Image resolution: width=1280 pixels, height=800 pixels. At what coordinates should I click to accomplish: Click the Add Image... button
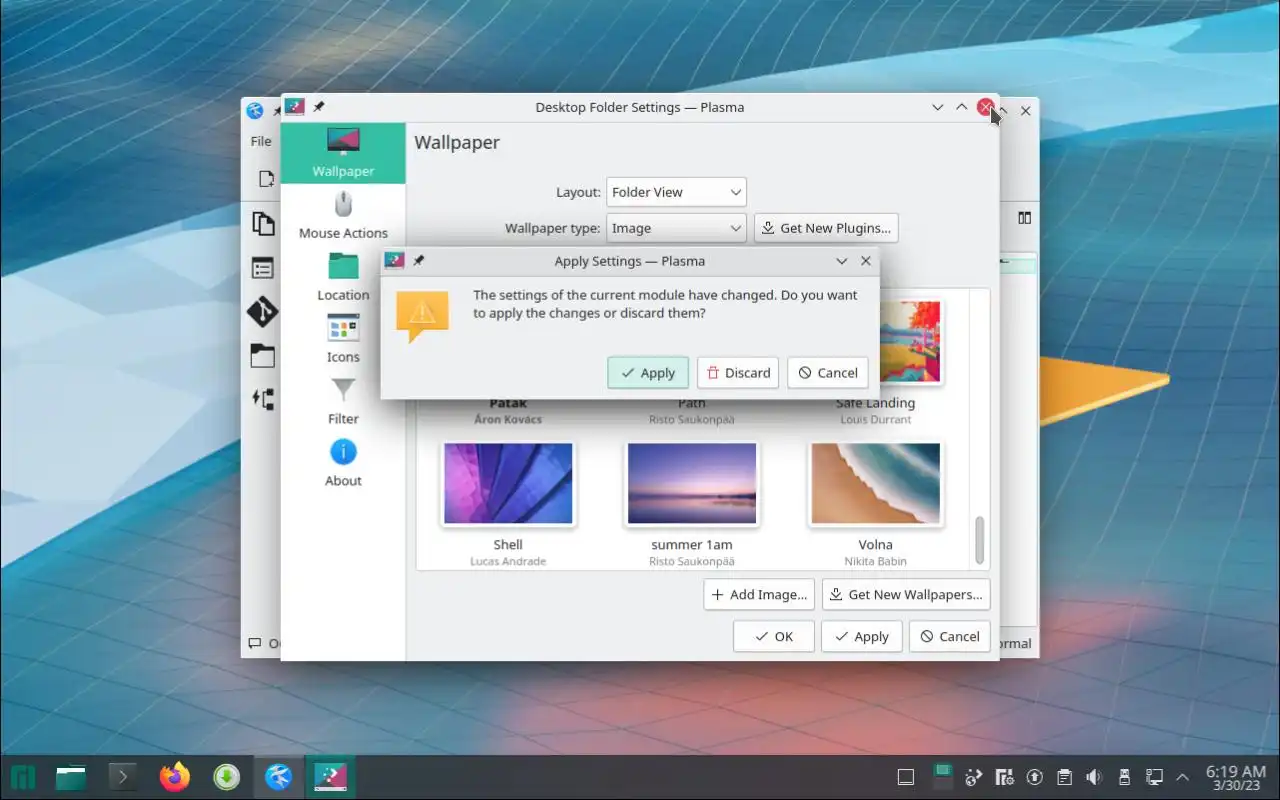tap(759, 594)
